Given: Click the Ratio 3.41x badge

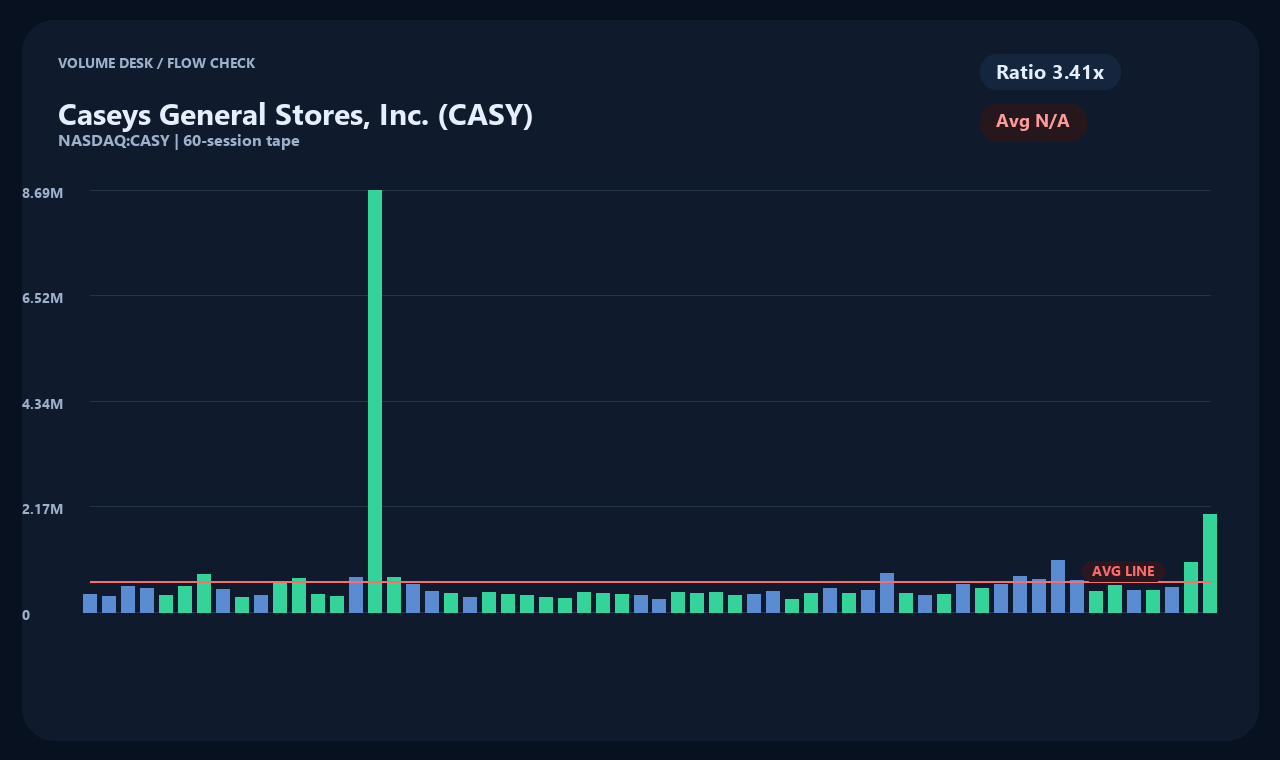Looking at the screenshot, I should coord(1050,72).
